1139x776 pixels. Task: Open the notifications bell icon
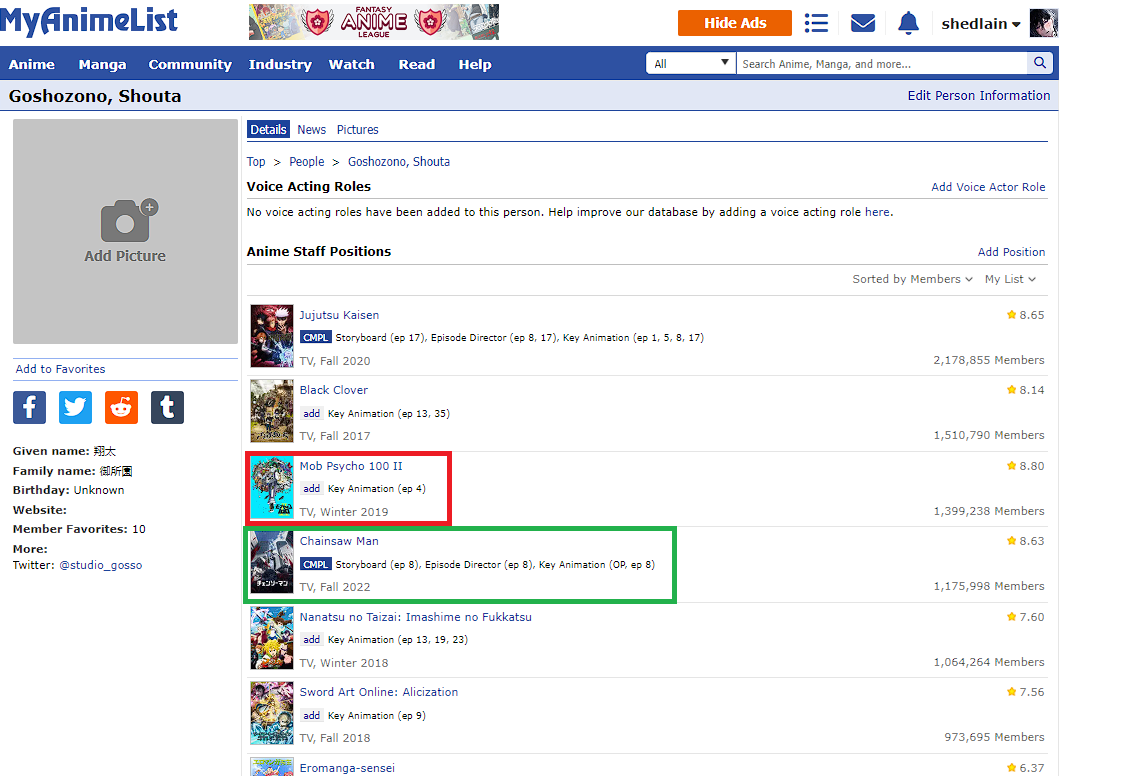pos(908,23)
